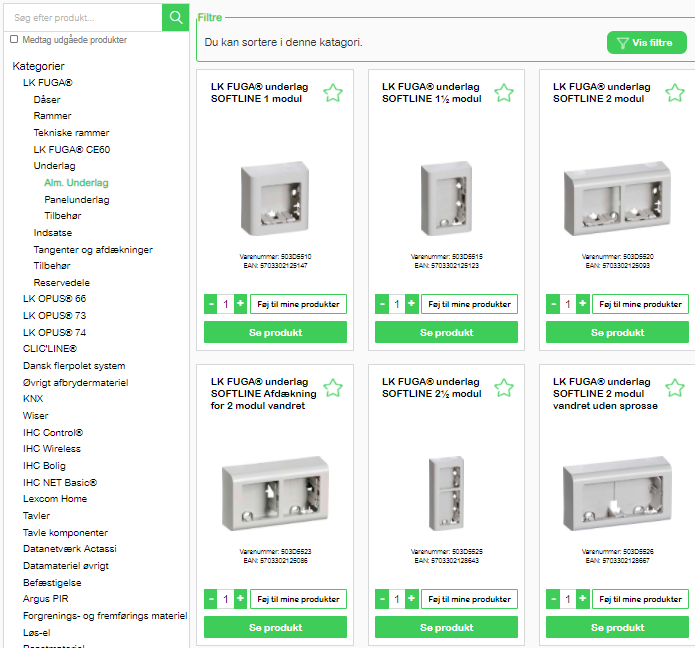Screen dimensions: 695x648
Task: Open Se produkt for SOFTLINE 2 modul
Action: [617, 332]
